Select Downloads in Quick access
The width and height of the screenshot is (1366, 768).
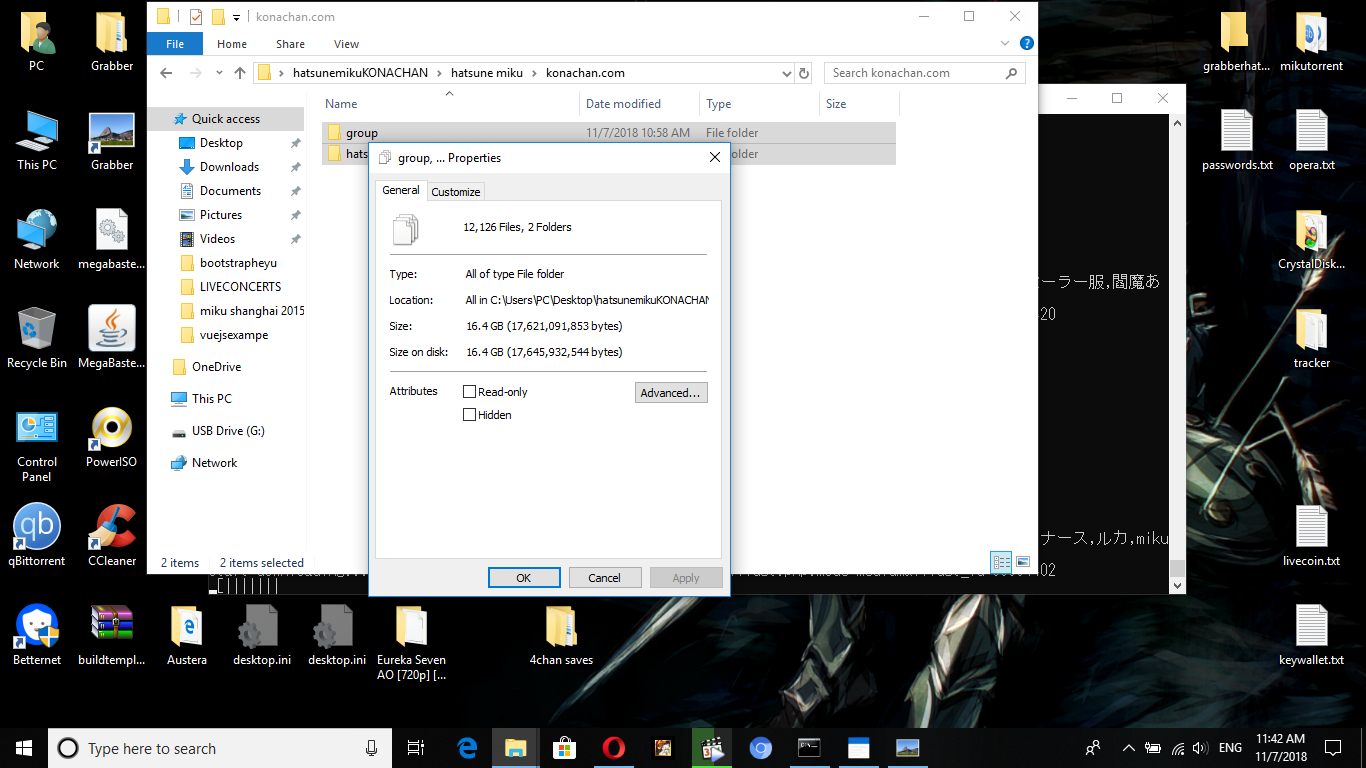click(x=229, y=167)
